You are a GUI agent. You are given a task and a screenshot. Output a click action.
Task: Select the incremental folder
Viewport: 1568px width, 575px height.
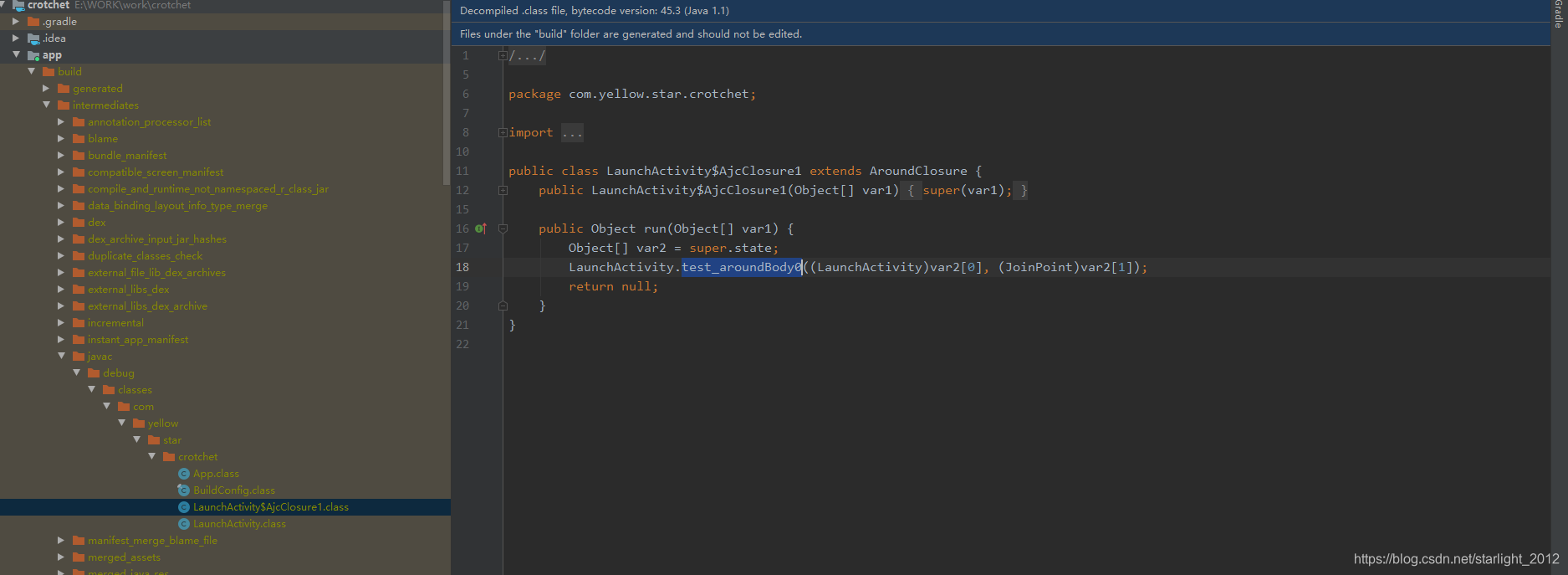115,323
